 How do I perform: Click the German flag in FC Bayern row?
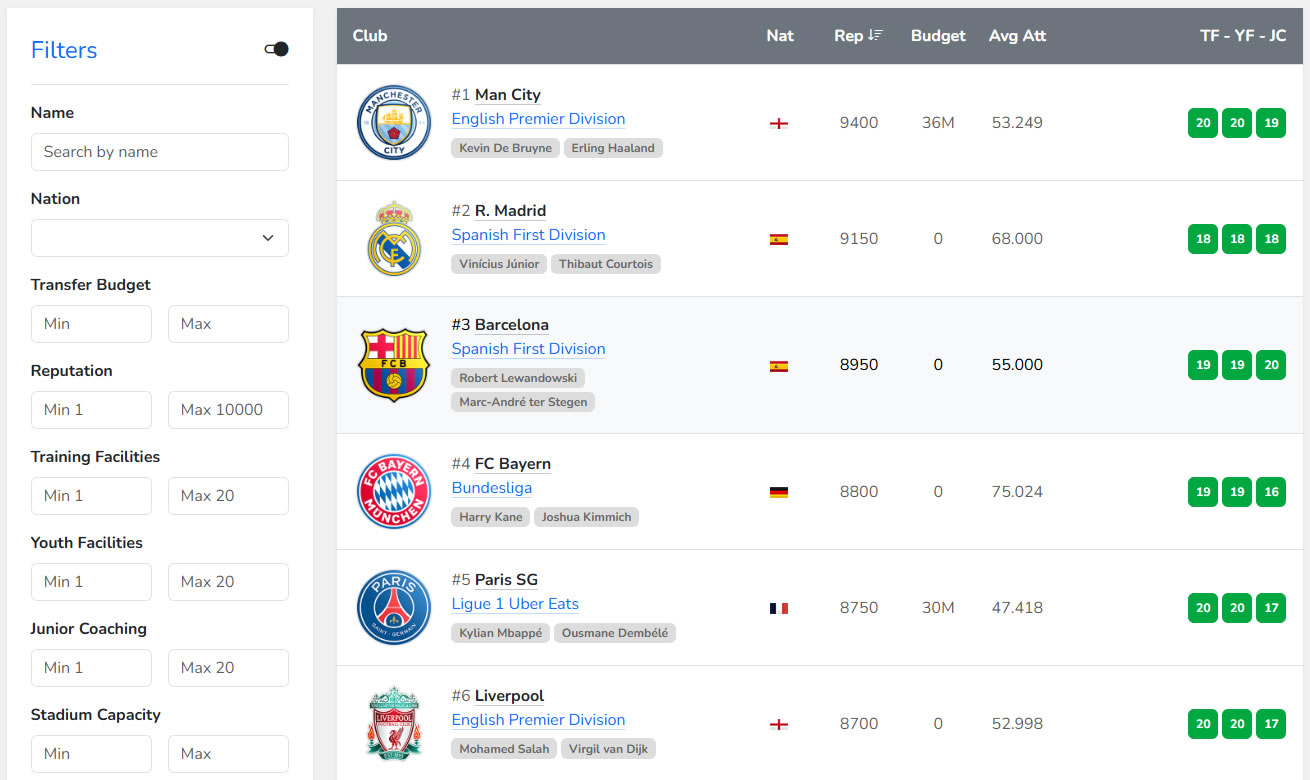pos(779,492)
